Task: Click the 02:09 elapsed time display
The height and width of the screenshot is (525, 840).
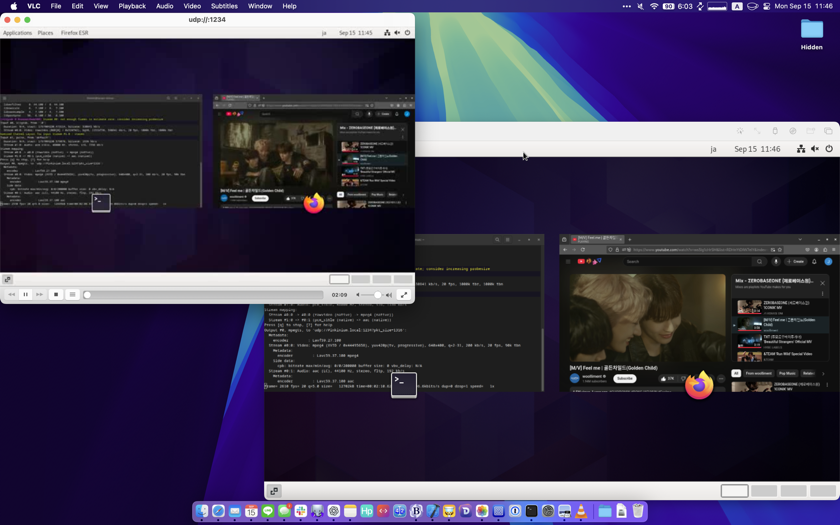Action: [339, 295]
